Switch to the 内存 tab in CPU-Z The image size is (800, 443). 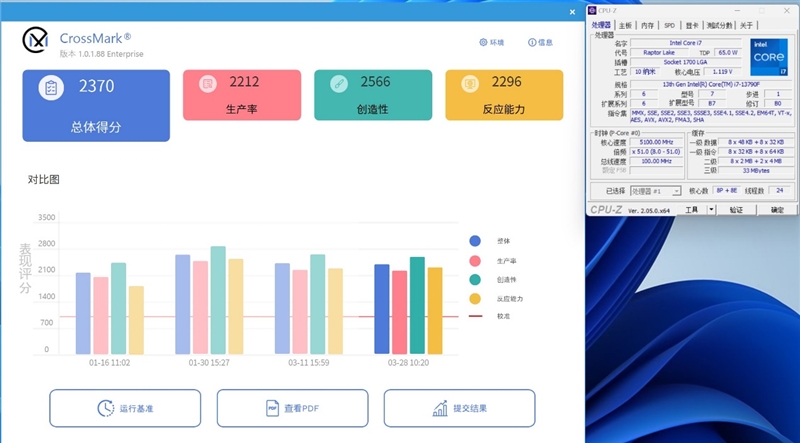coord(647,26)
